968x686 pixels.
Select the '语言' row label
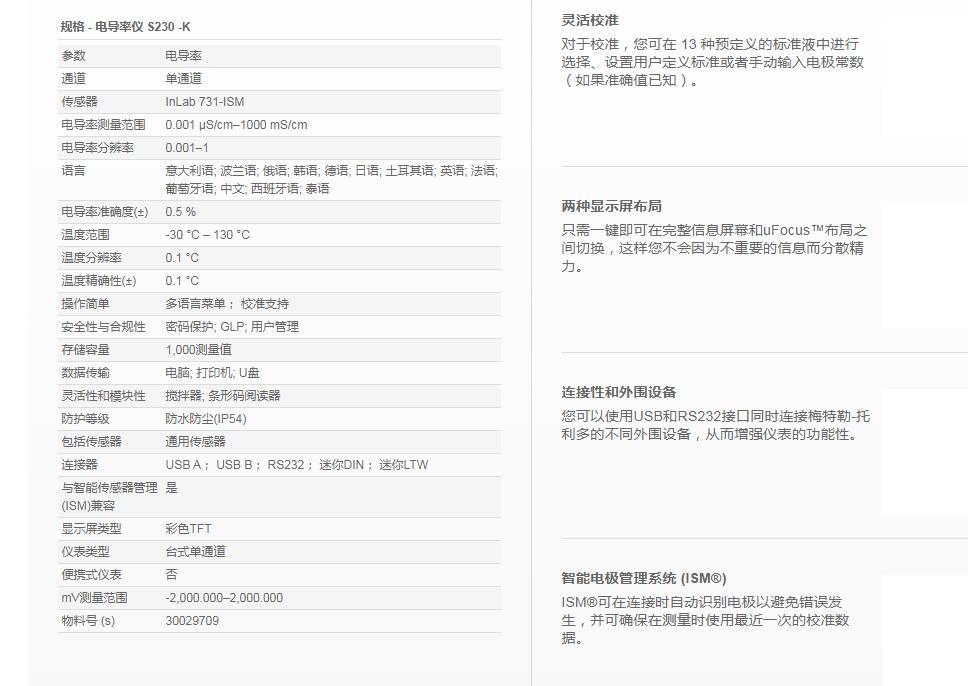(x=73, y=170)
